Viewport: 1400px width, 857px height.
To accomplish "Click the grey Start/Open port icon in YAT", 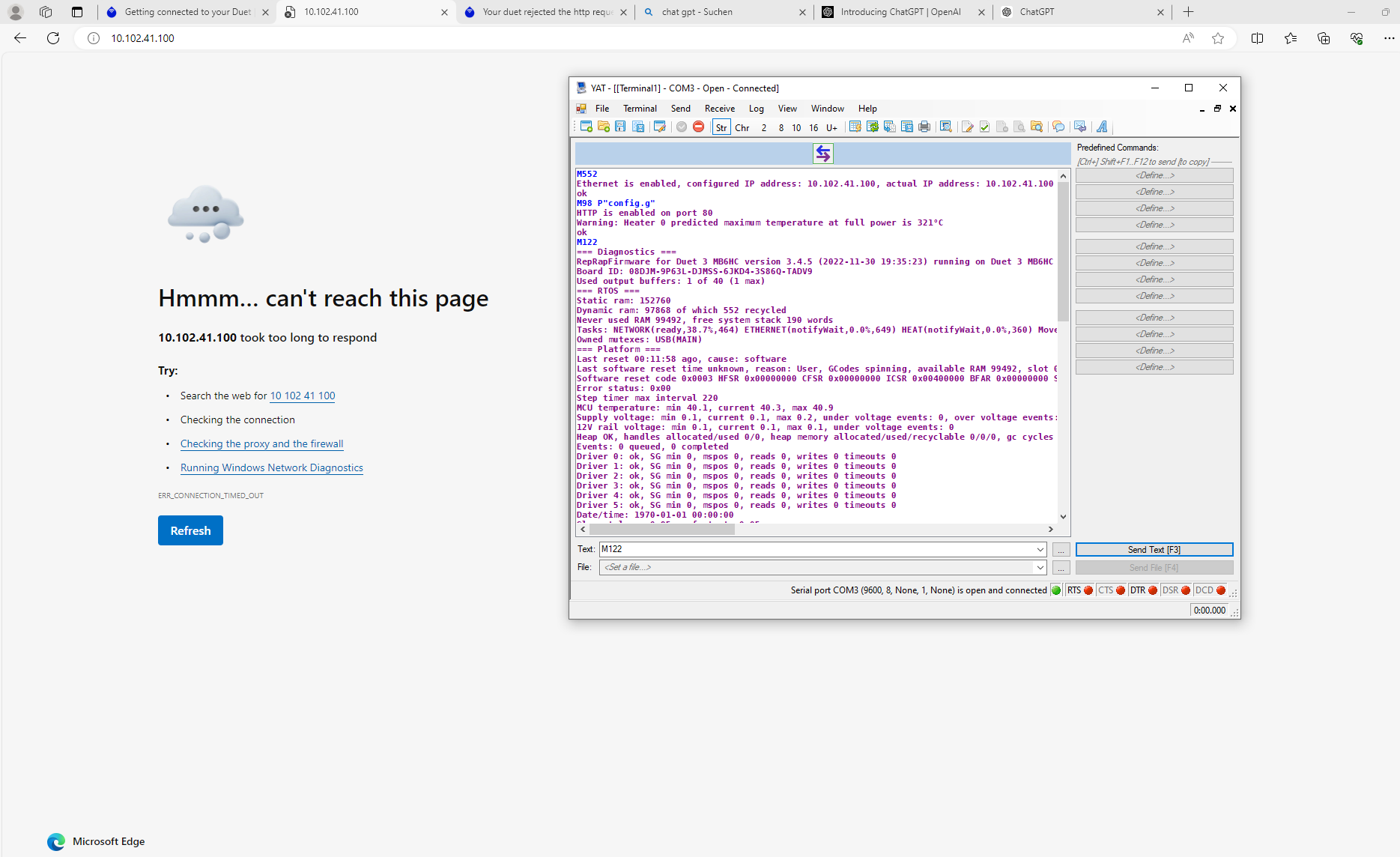I will (x=682, y=127).
